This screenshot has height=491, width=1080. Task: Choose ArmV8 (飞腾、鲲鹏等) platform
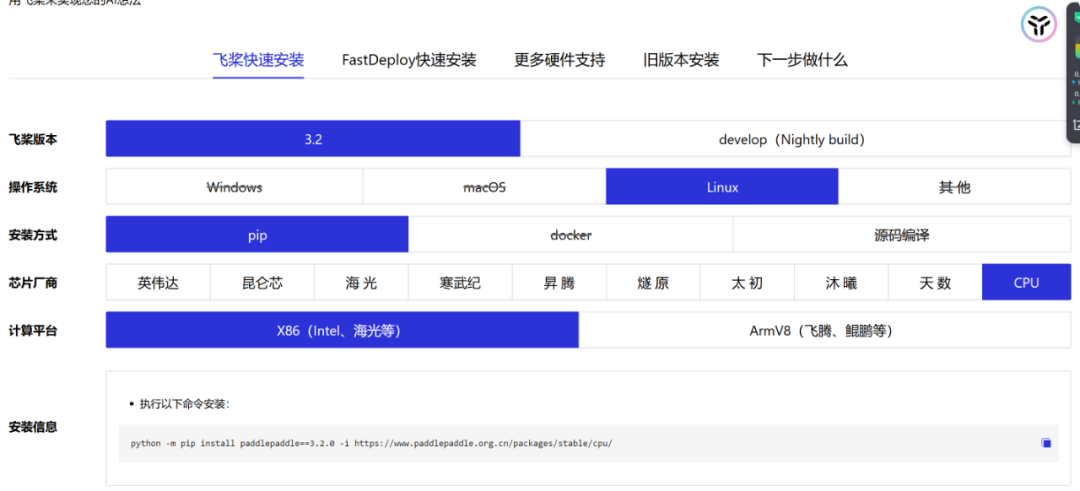[825, 331]
